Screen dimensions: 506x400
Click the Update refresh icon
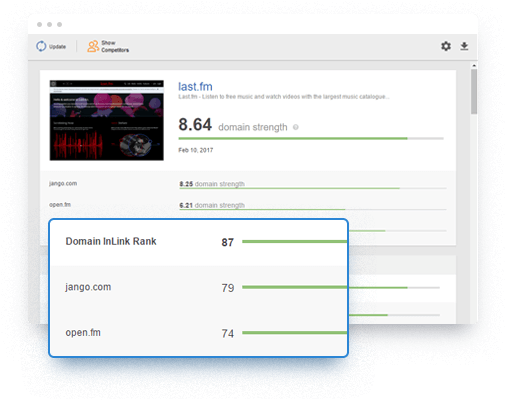[x=41, y=46]
